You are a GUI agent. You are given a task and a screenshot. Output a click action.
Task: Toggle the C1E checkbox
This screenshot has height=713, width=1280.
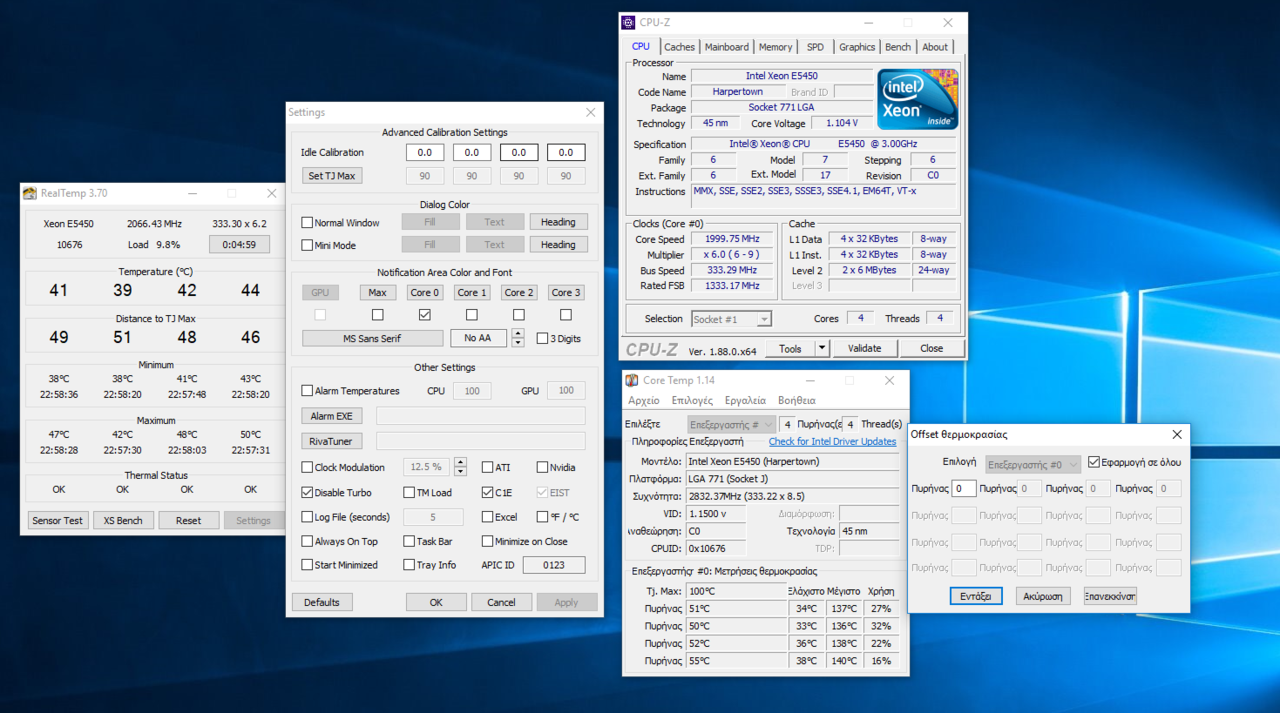[487, 492]
